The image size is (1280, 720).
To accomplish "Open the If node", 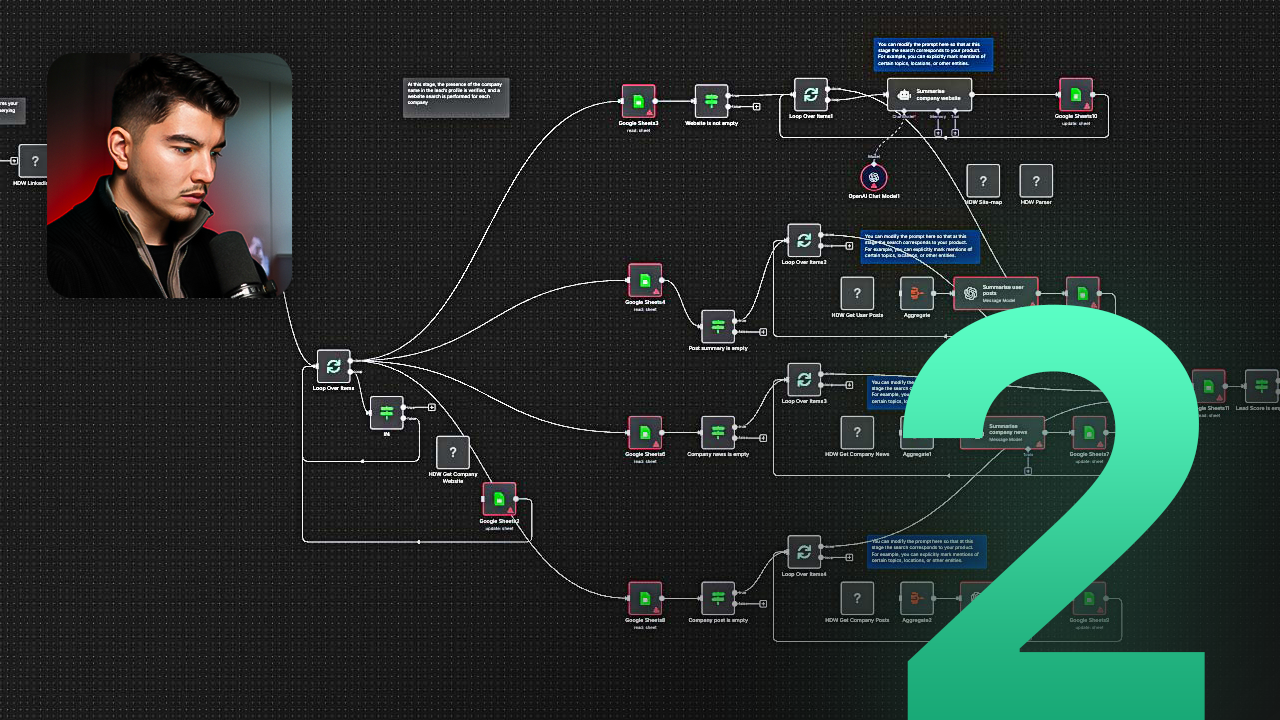I will 387,412.
